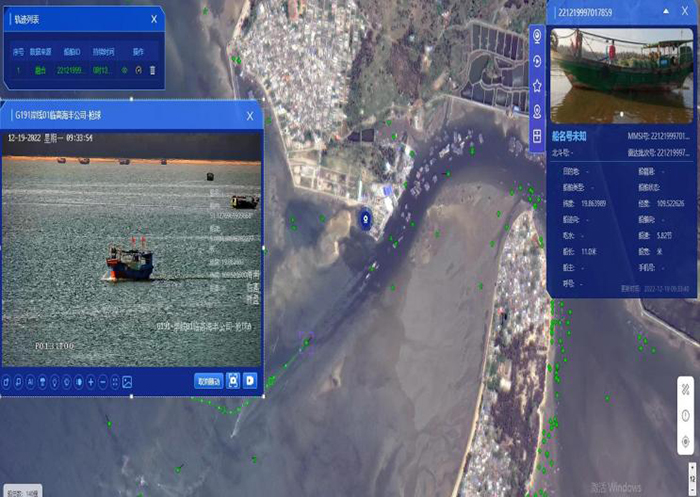Viewport: 700px width, 497px height.
Task: Click the track playback icon in ship sidebar
Action: pos(537,61)
